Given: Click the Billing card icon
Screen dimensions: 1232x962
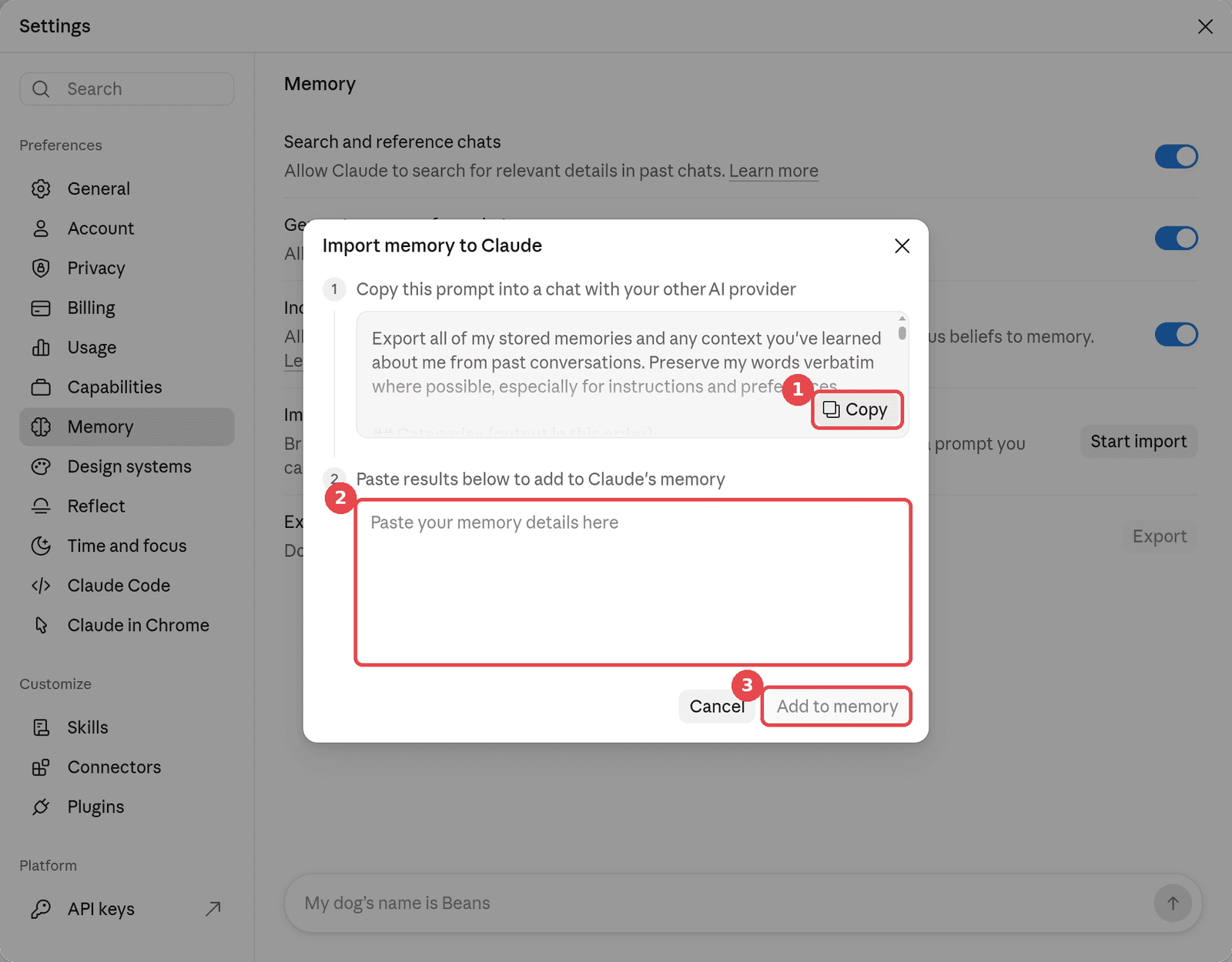Looking at the screenshot, I should click(41, 308).
